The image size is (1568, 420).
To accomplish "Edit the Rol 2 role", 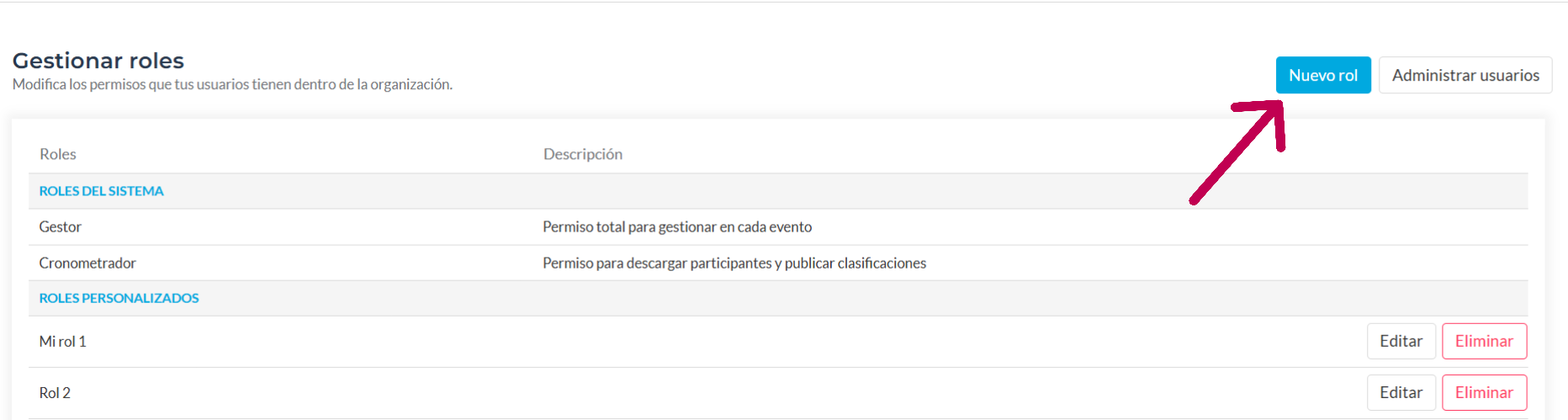I will click(1401, 392).
